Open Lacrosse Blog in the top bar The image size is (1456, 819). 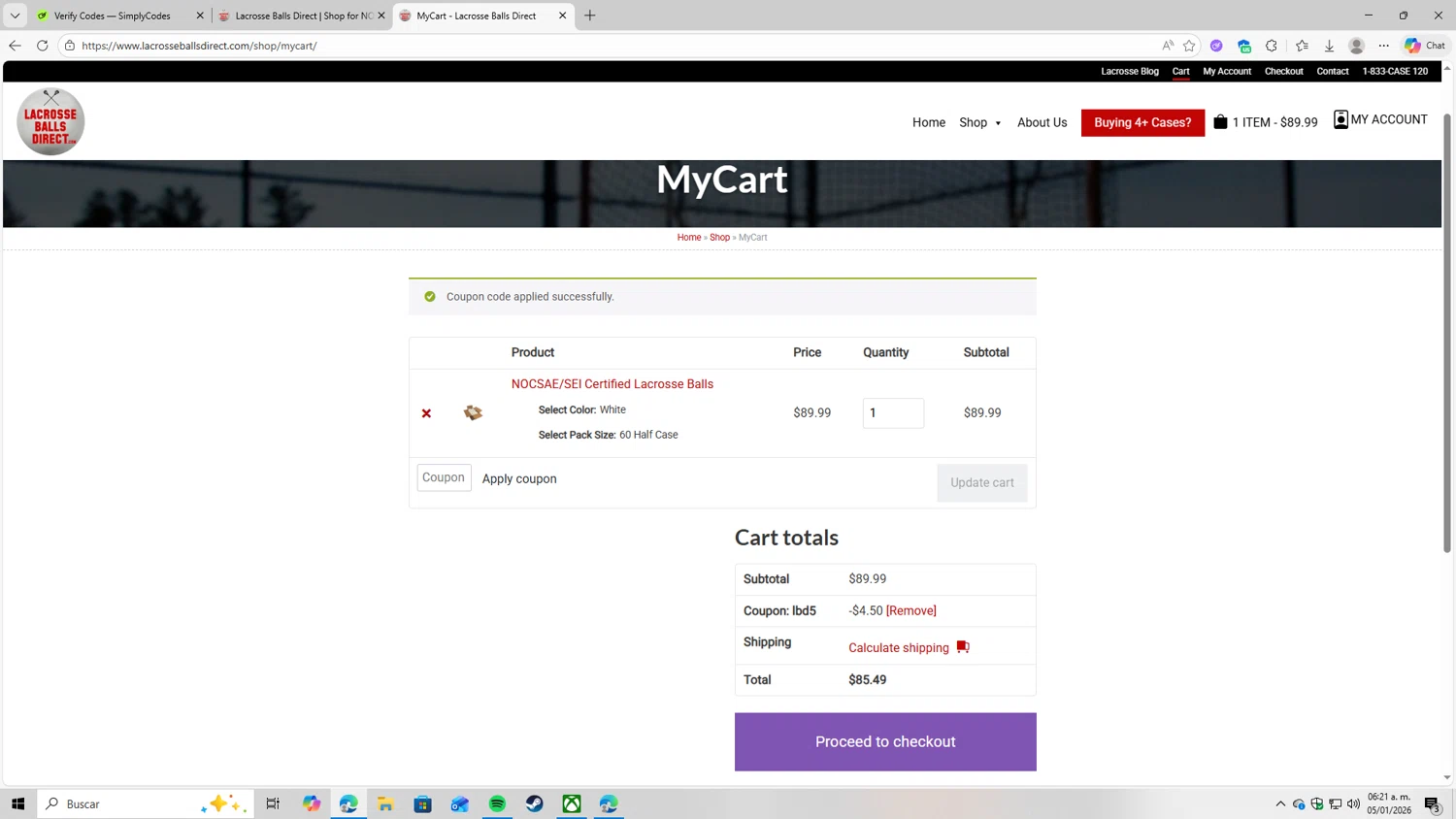(1130, 71)
